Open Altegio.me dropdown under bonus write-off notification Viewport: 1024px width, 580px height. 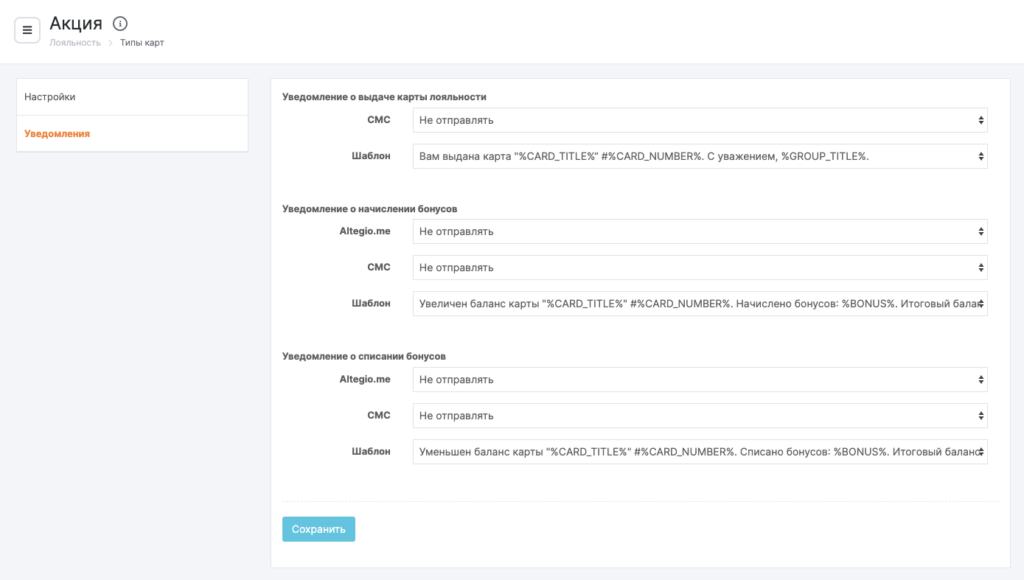coord(699,379)
